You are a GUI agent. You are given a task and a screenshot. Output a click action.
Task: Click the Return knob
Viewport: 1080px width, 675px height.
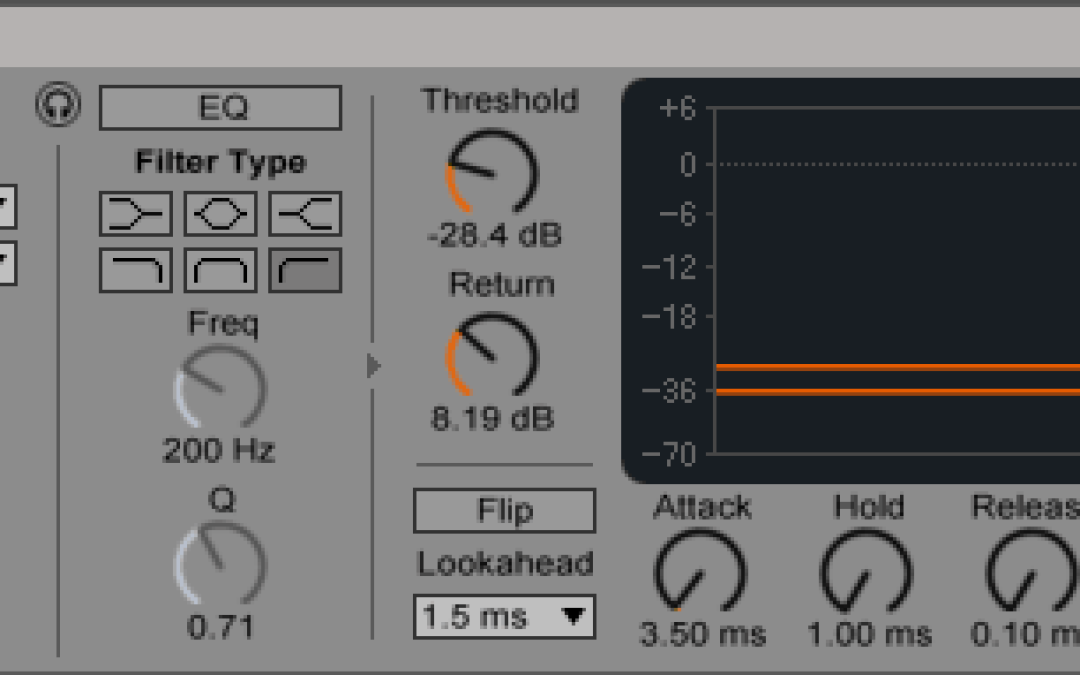[492, 355]
